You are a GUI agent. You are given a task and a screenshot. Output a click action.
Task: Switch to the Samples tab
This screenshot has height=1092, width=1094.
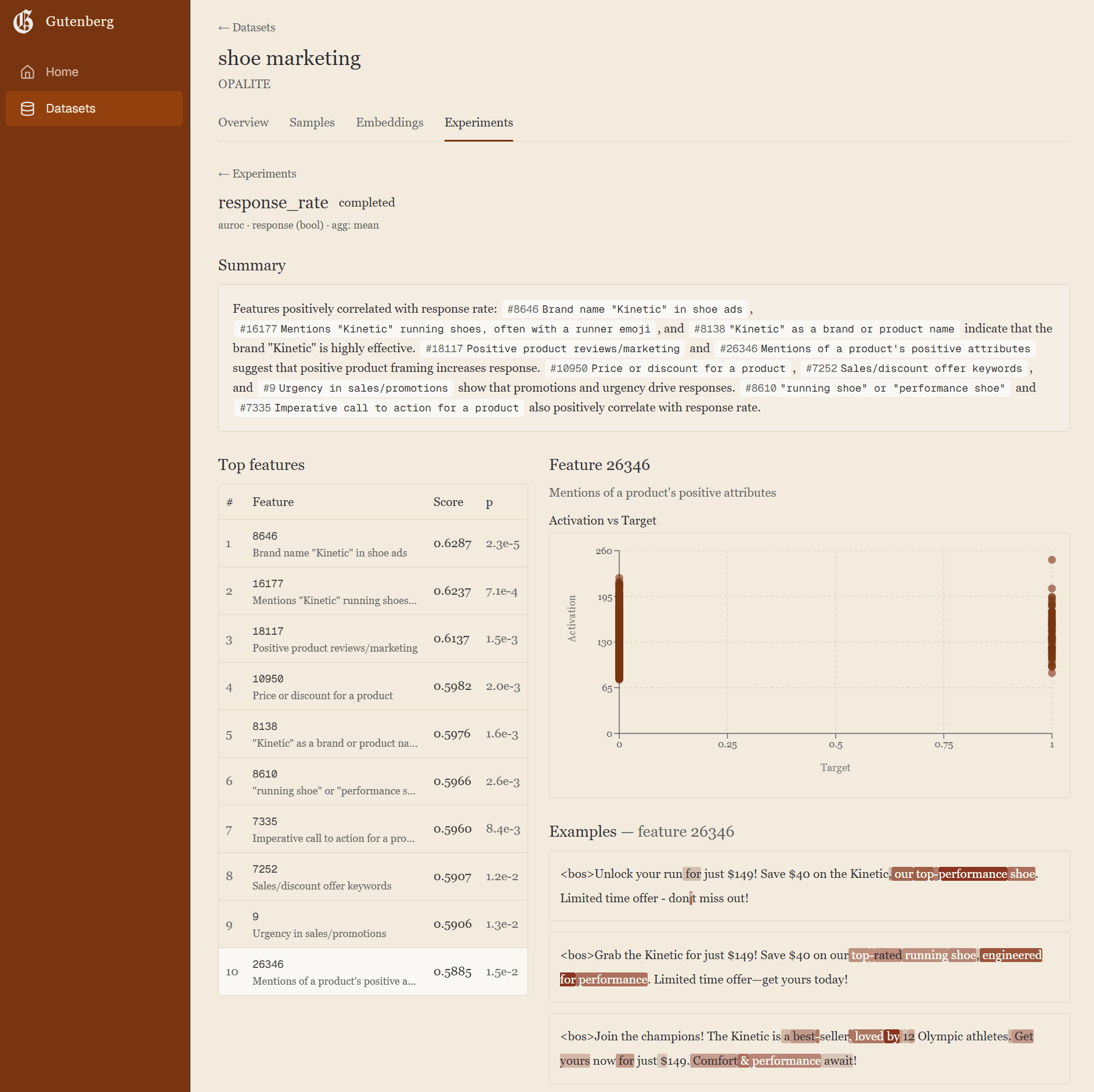[312, 122]
